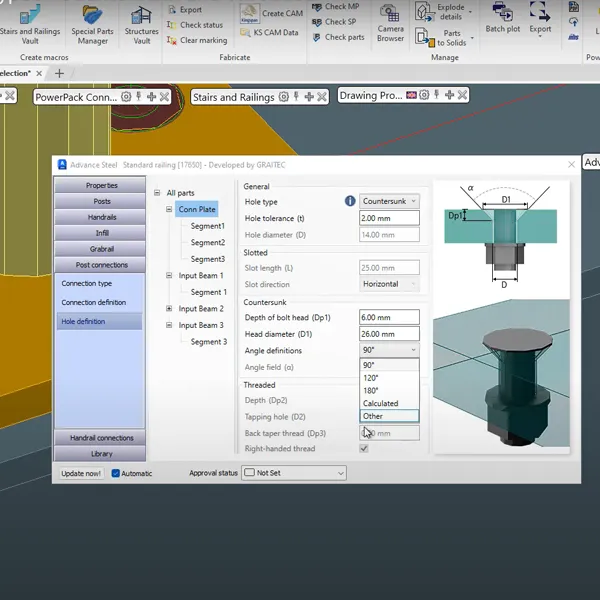
Task: Open Infill tab
Action: [100, 233]
